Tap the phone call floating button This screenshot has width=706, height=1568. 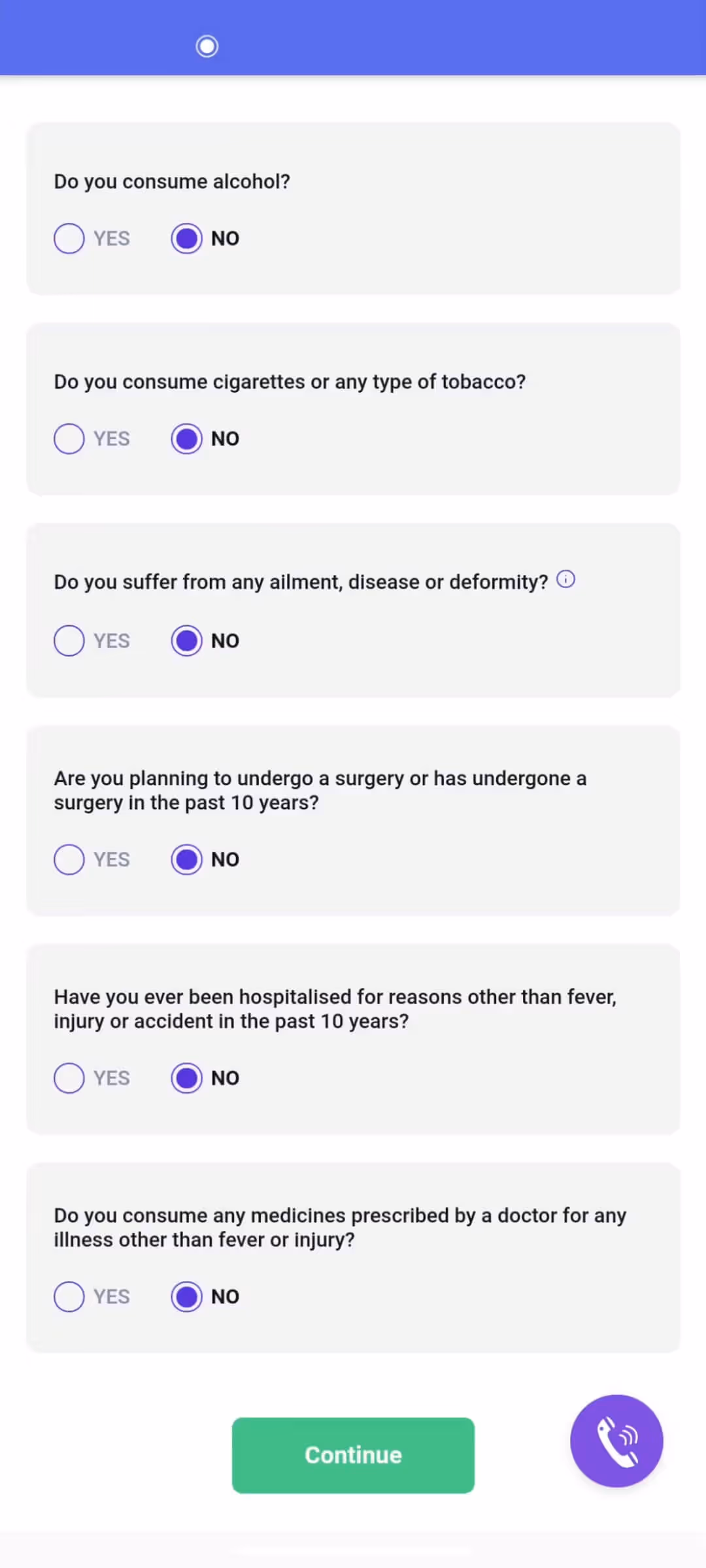tap(616, 1441)
